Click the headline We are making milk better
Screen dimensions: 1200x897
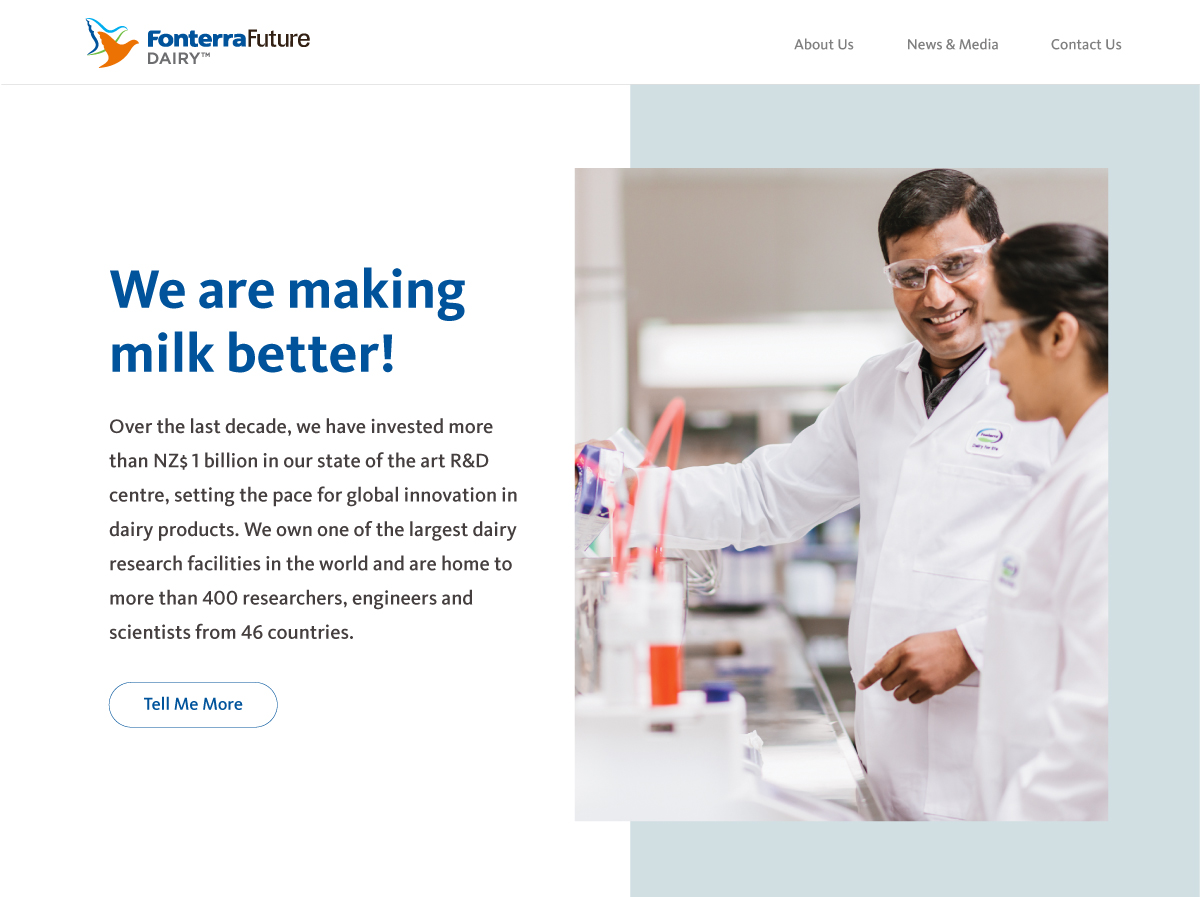pyautogui.click(x=287, y=320)
